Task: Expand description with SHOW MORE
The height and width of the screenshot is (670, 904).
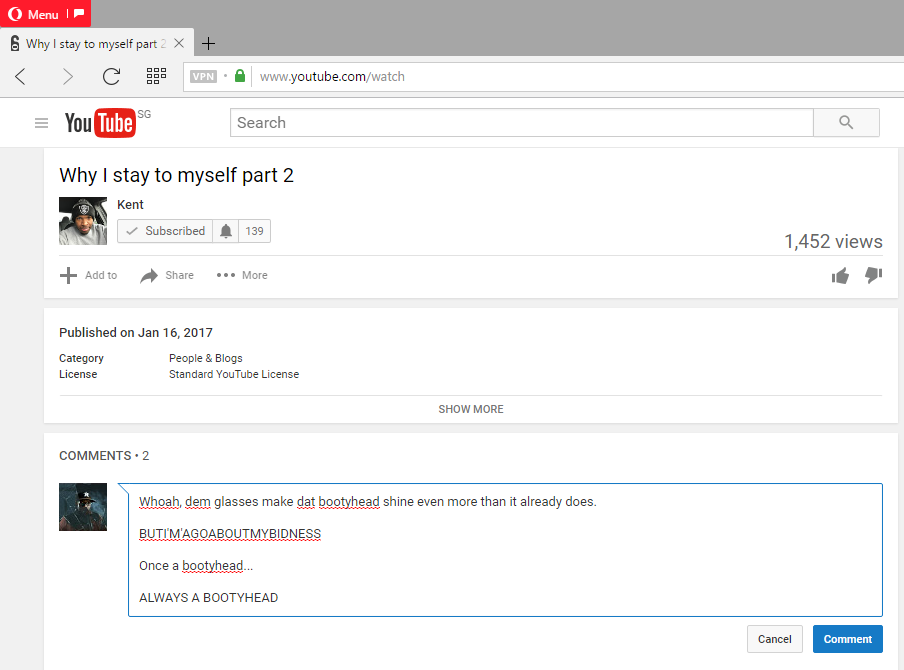Action: [x=471, y=409]
